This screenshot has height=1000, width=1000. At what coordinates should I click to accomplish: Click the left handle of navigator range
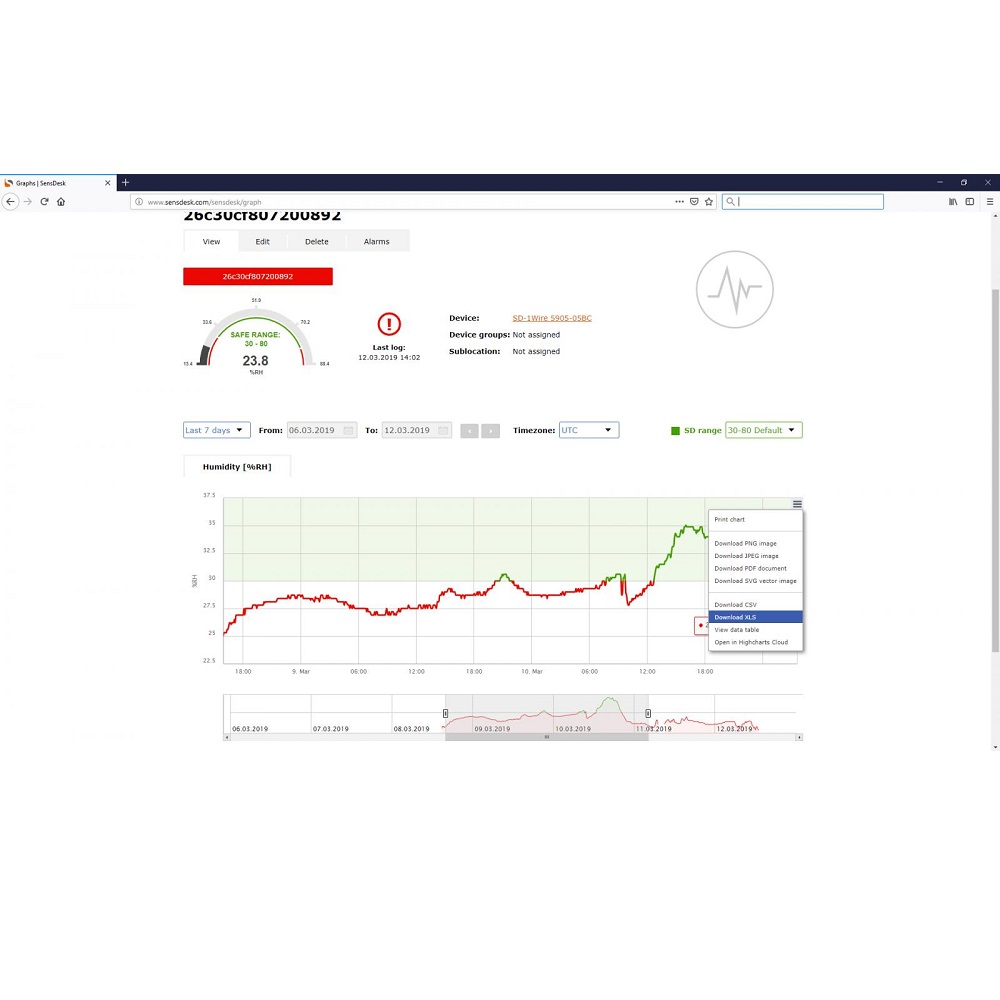(446, 713)
